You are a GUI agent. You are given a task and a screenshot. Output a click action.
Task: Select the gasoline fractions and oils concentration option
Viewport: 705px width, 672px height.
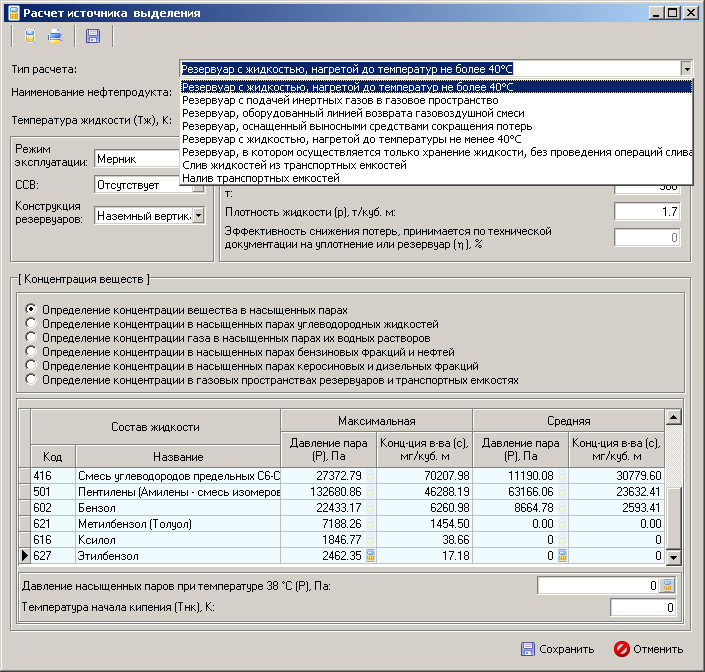click(x=32, y=353)
